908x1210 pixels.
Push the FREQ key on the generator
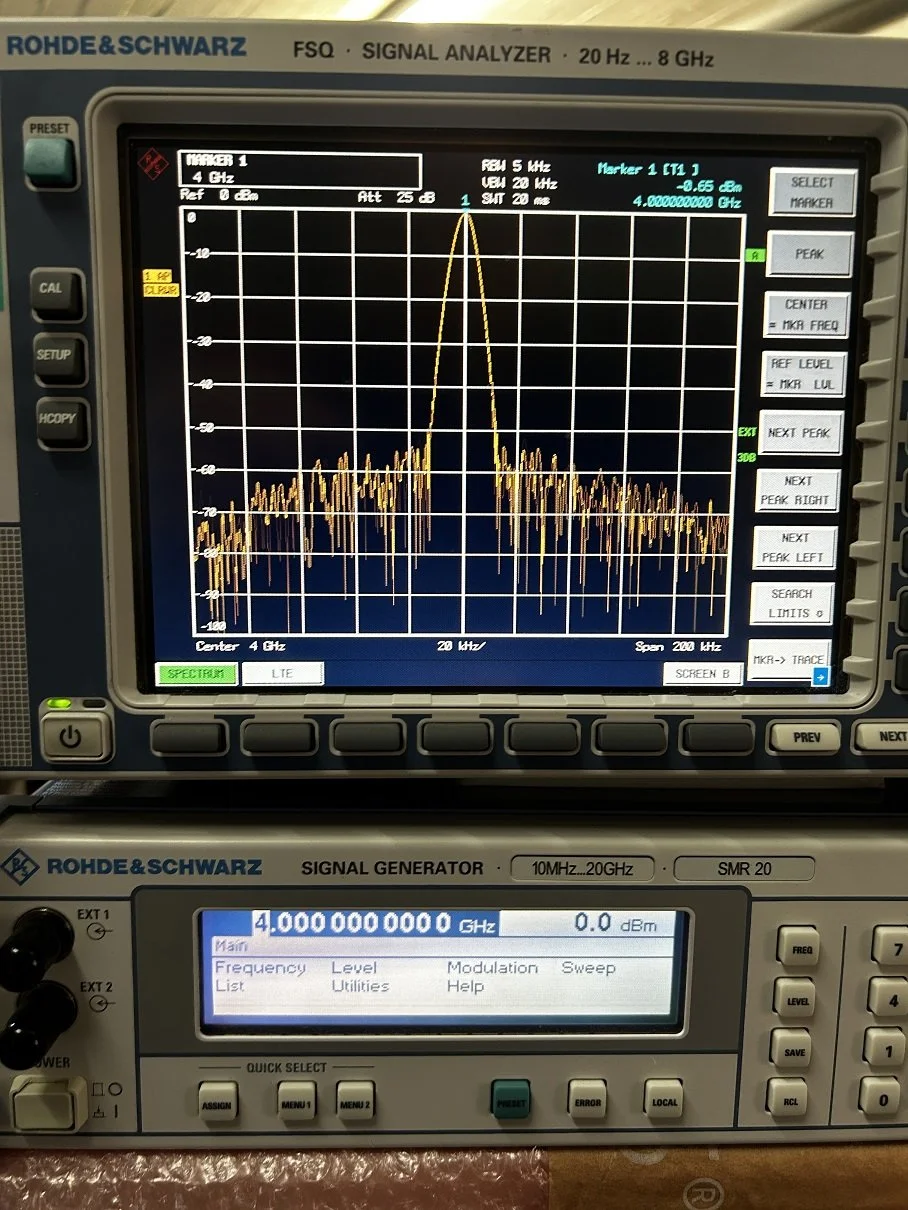point(799,949)
